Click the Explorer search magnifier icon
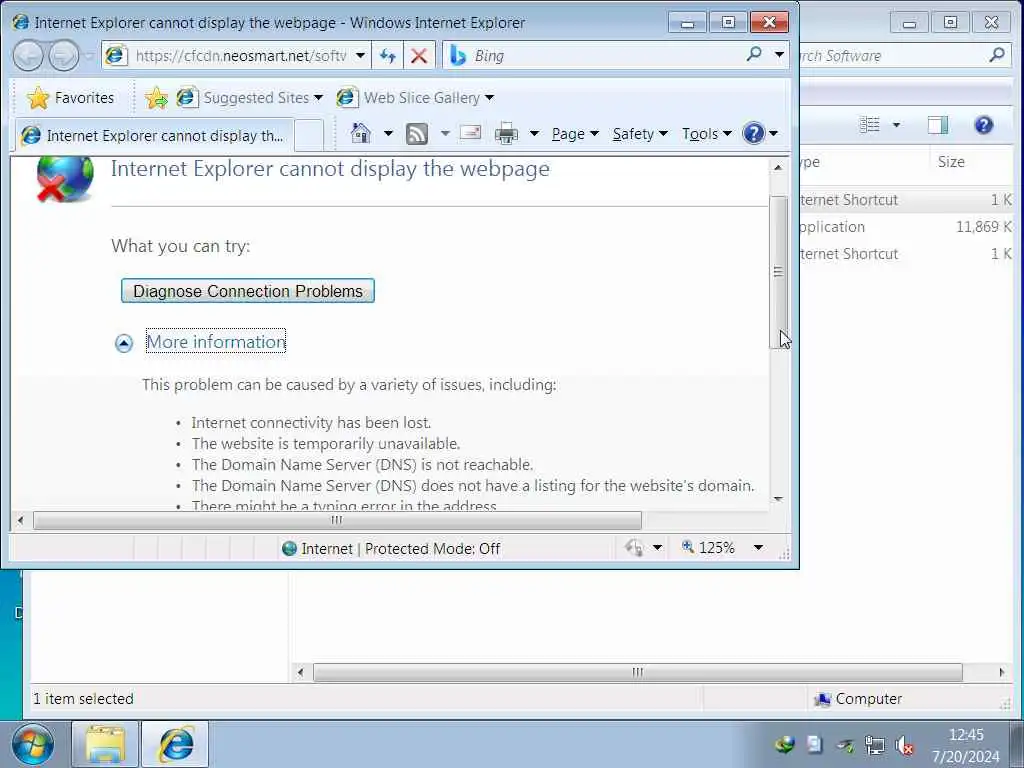The image size is (1024, 768). point(997,55)
